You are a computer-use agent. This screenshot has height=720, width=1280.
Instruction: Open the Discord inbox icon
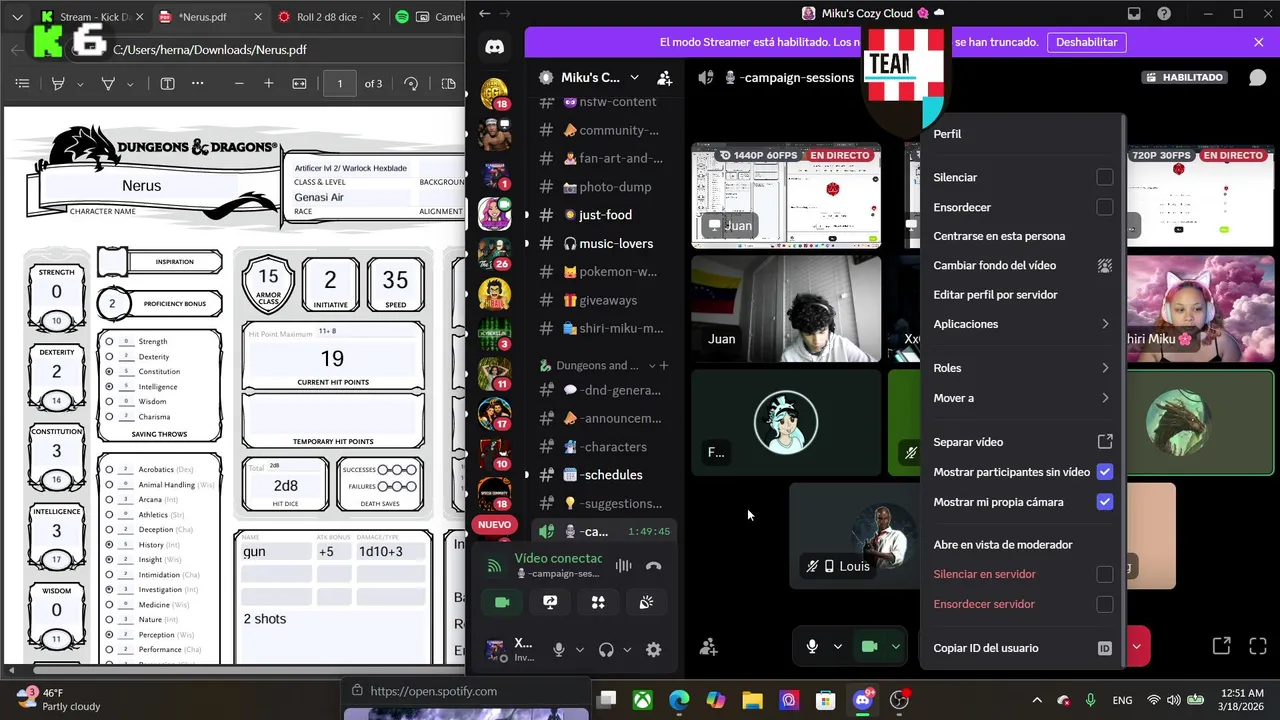coord(1134,14)
